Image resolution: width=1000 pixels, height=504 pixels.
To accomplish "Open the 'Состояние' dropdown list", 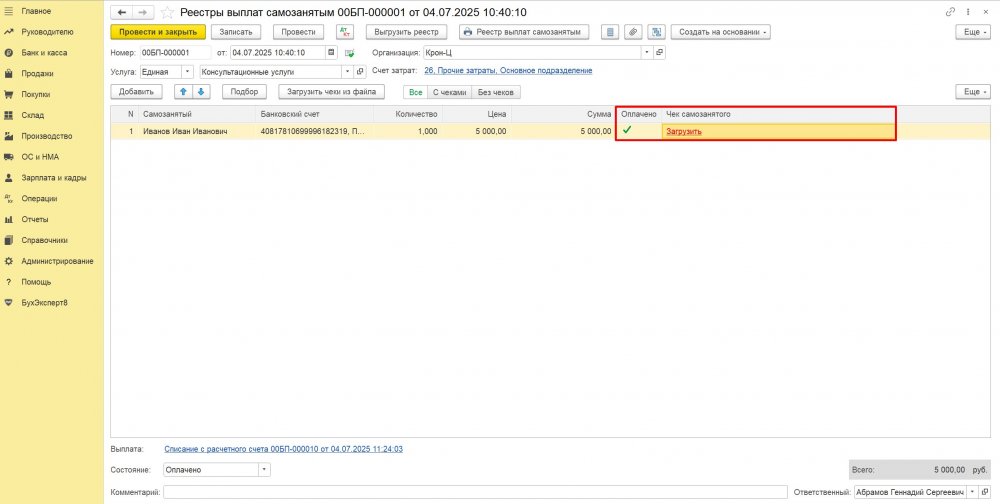I will pos(264,469).
